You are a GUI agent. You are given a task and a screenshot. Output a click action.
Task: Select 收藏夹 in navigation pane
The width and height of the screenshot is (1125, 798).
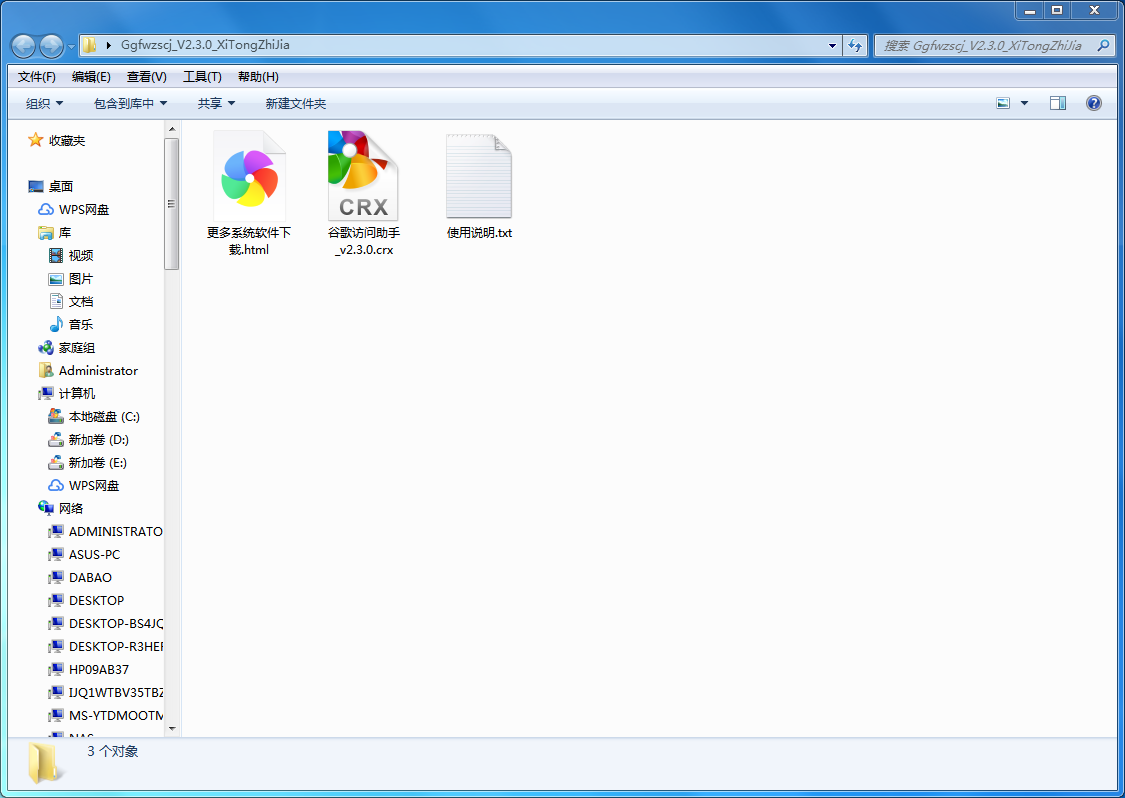click(x=67, y=141)
